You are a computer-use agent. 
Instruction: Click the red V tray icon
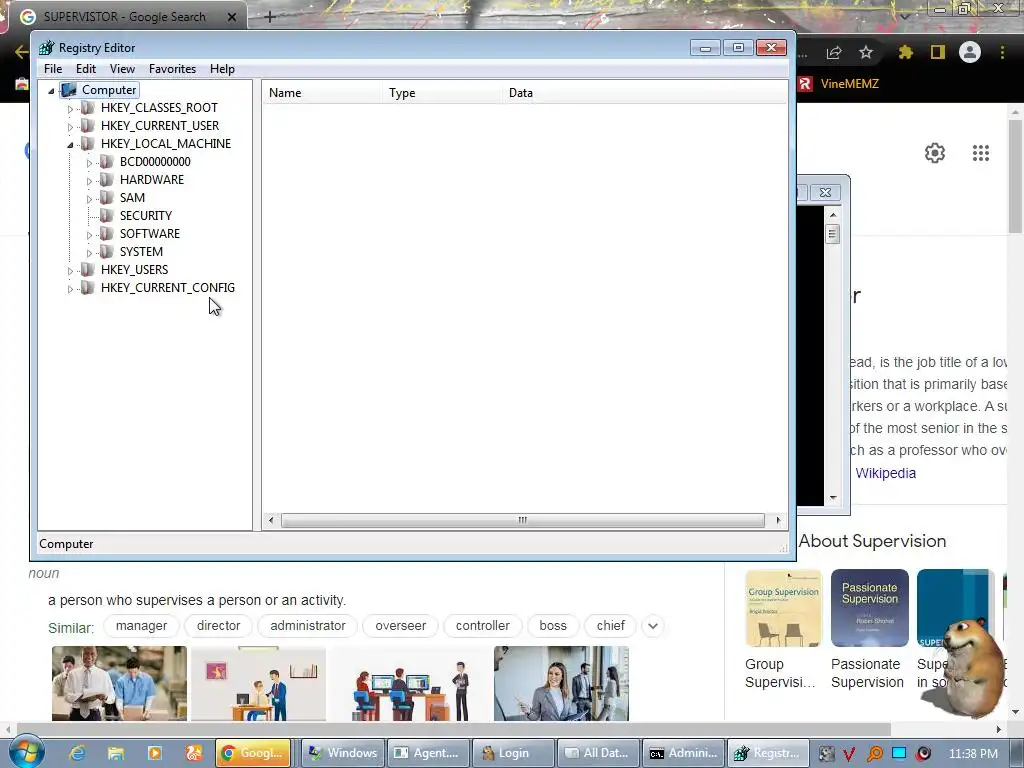849,754
